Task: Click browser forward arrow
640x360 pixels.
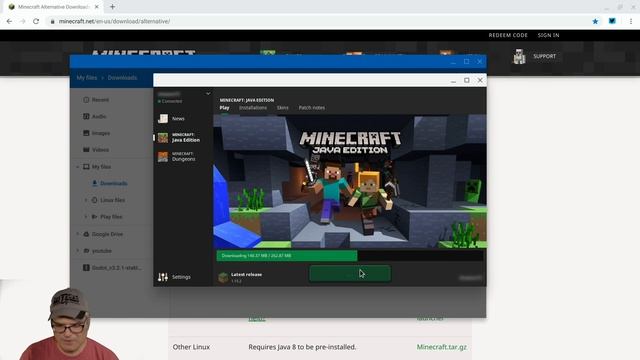Action: click(x=22, y=21)
